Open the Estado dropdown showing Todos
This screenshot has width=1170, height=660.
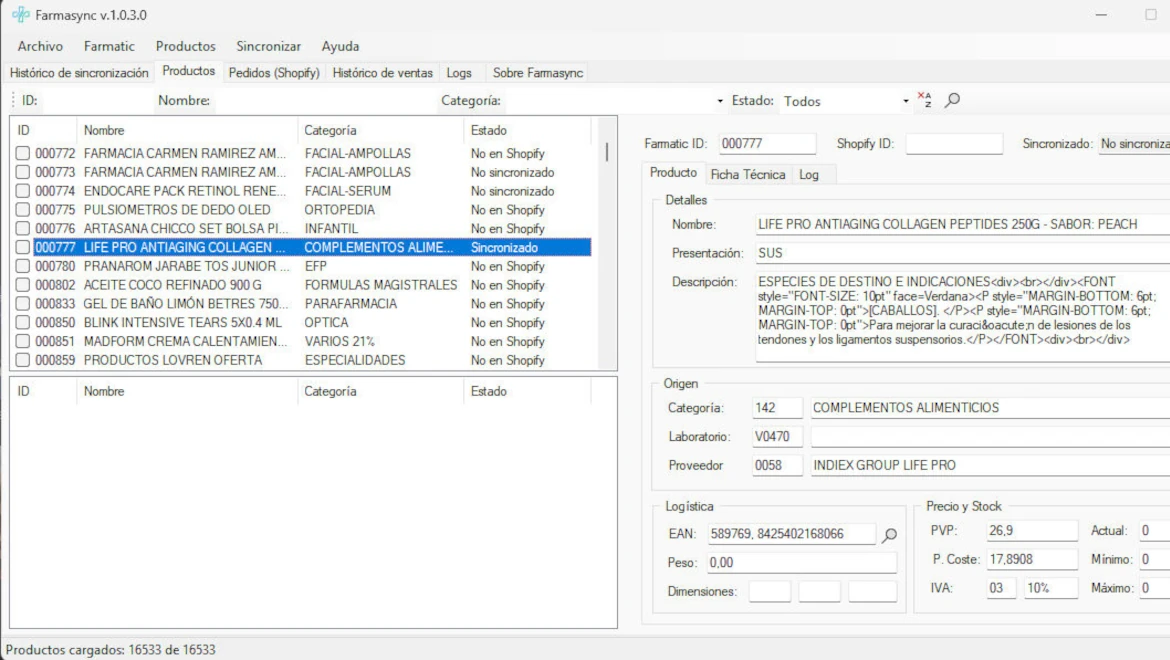click(x=905, y=101)
